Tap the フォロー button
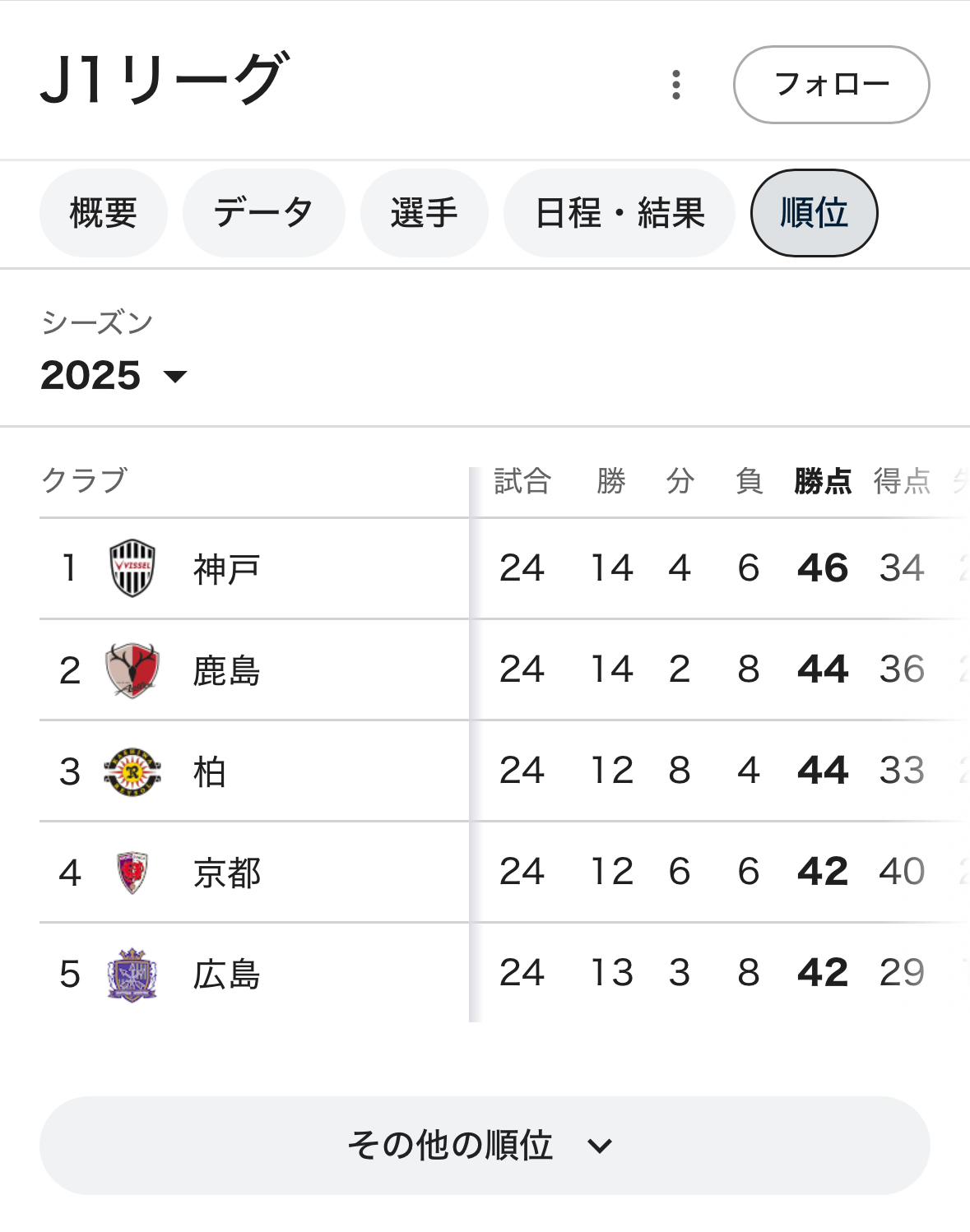Screen dimensions: 970x1232 [832, 85]
